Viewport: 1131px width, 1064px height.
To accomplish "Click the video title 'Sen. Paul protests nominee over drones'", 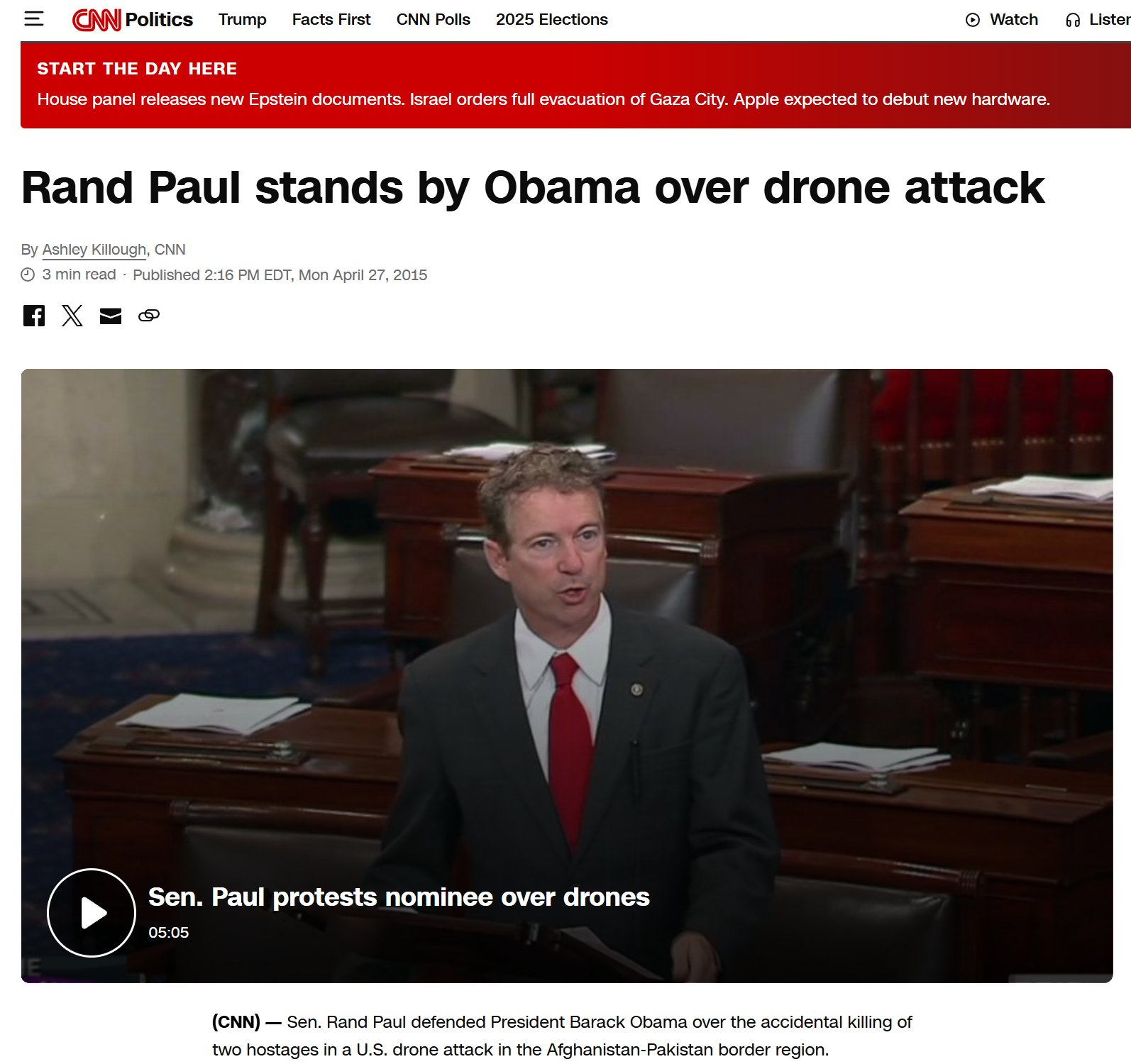I will [x=399, y=897].
